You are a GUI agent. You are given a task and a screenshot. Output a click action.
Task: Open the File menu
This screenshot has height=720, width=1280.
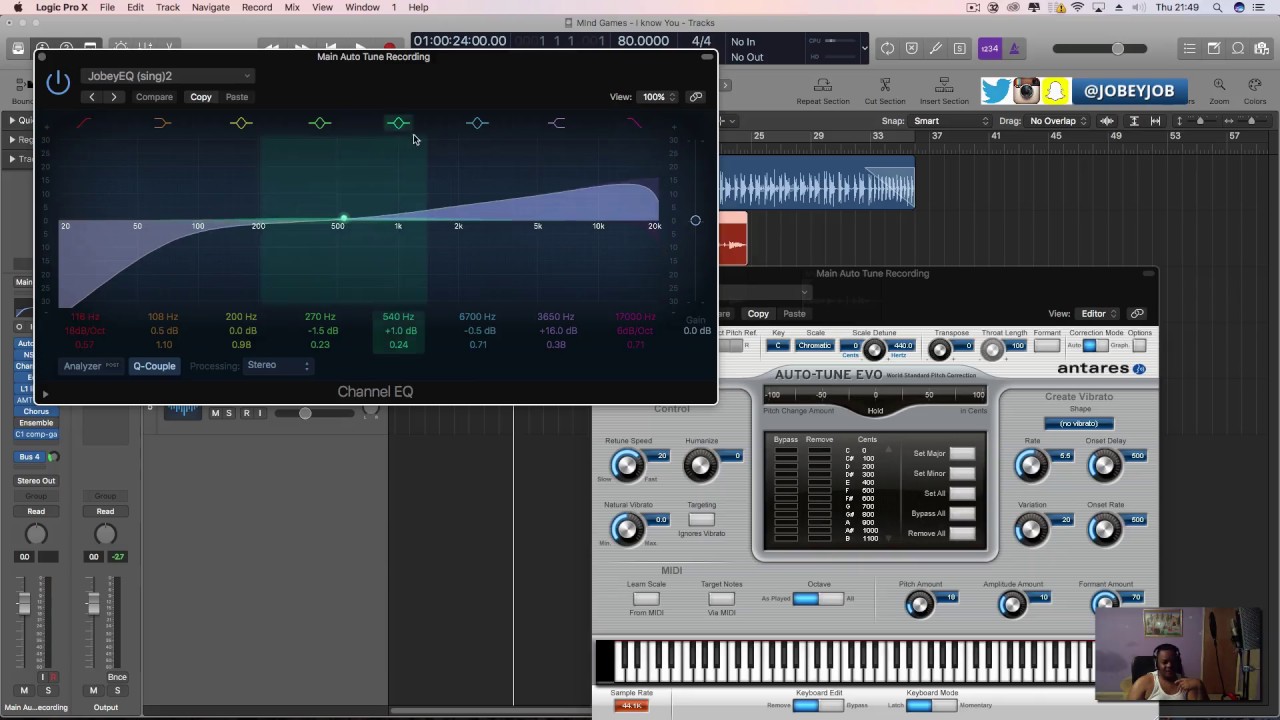click(107, 7)
